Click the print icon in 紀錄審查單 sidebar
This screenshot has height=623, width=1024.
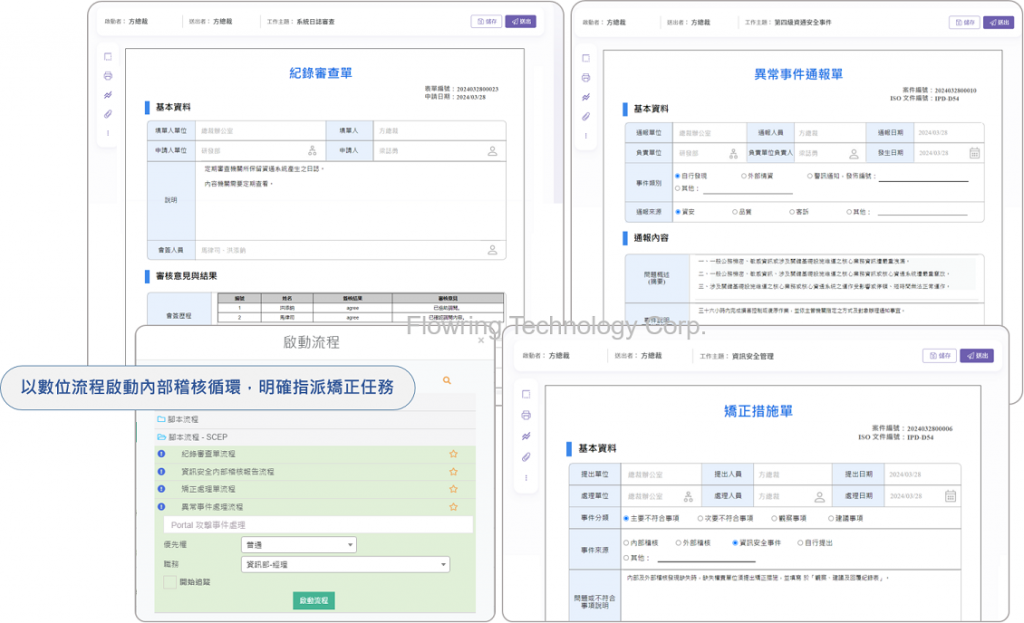click(x=108, y=76)
